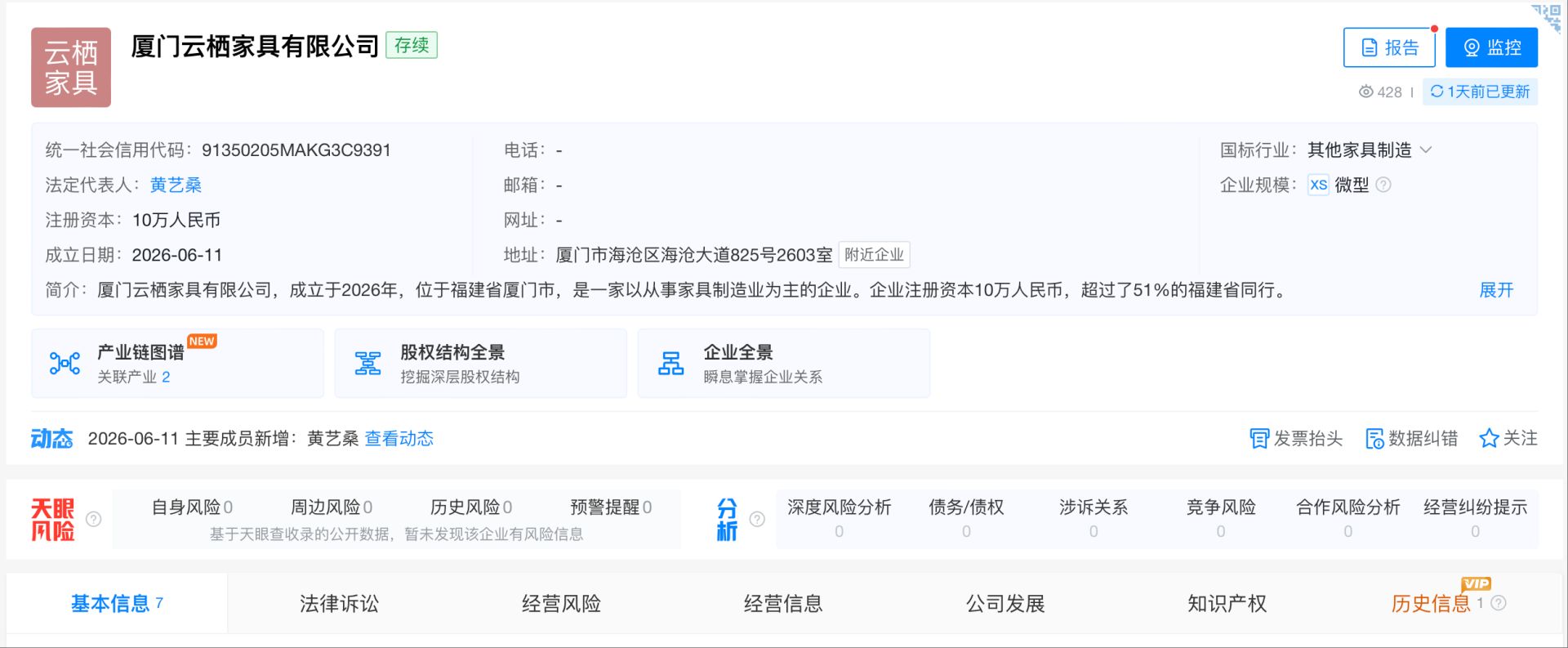The width and height of the screenshot is (1568, 648).
Task: Click the credit code 91350205MAKG3C9391
Action: pos(296,150)
